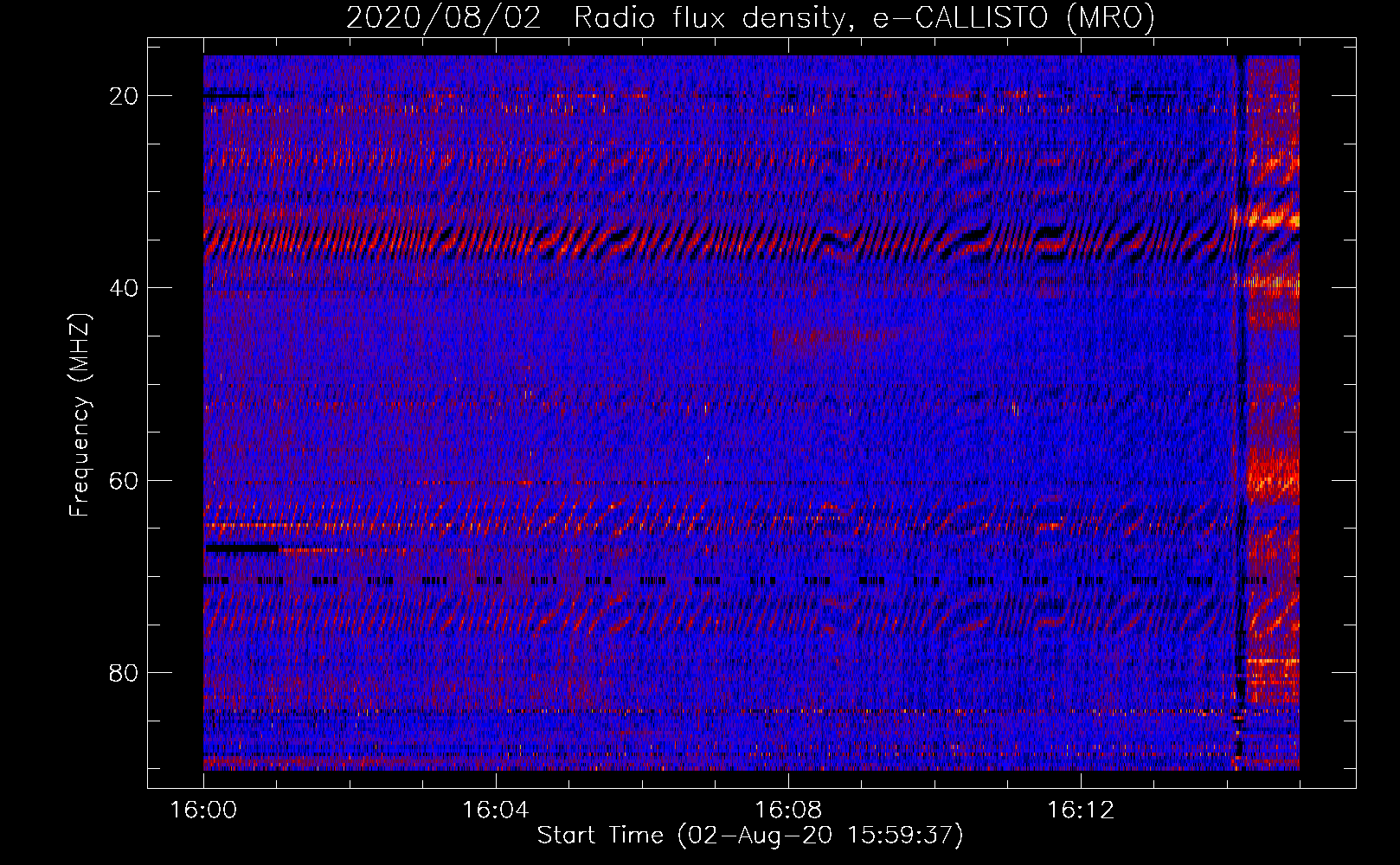Viewport: 1400px width, 865px height.
Task: Click the '16:12' time tick label
Action: [1081, 811]
